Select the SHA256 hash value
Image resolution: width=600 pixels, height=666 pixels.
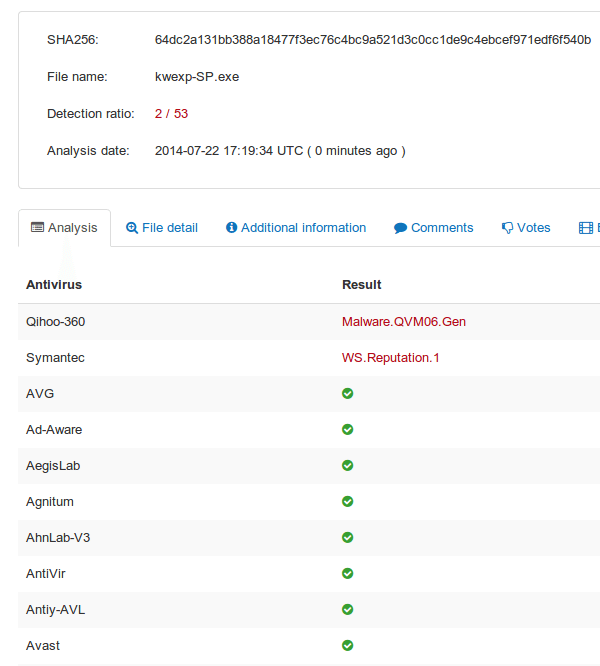pyautogui.click(x=373, y=40)
